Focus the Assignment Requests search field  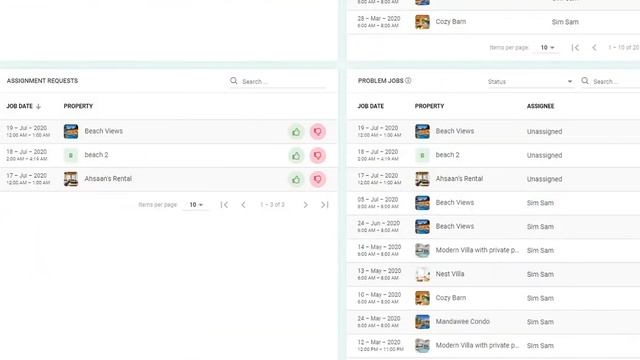[284, 82]
